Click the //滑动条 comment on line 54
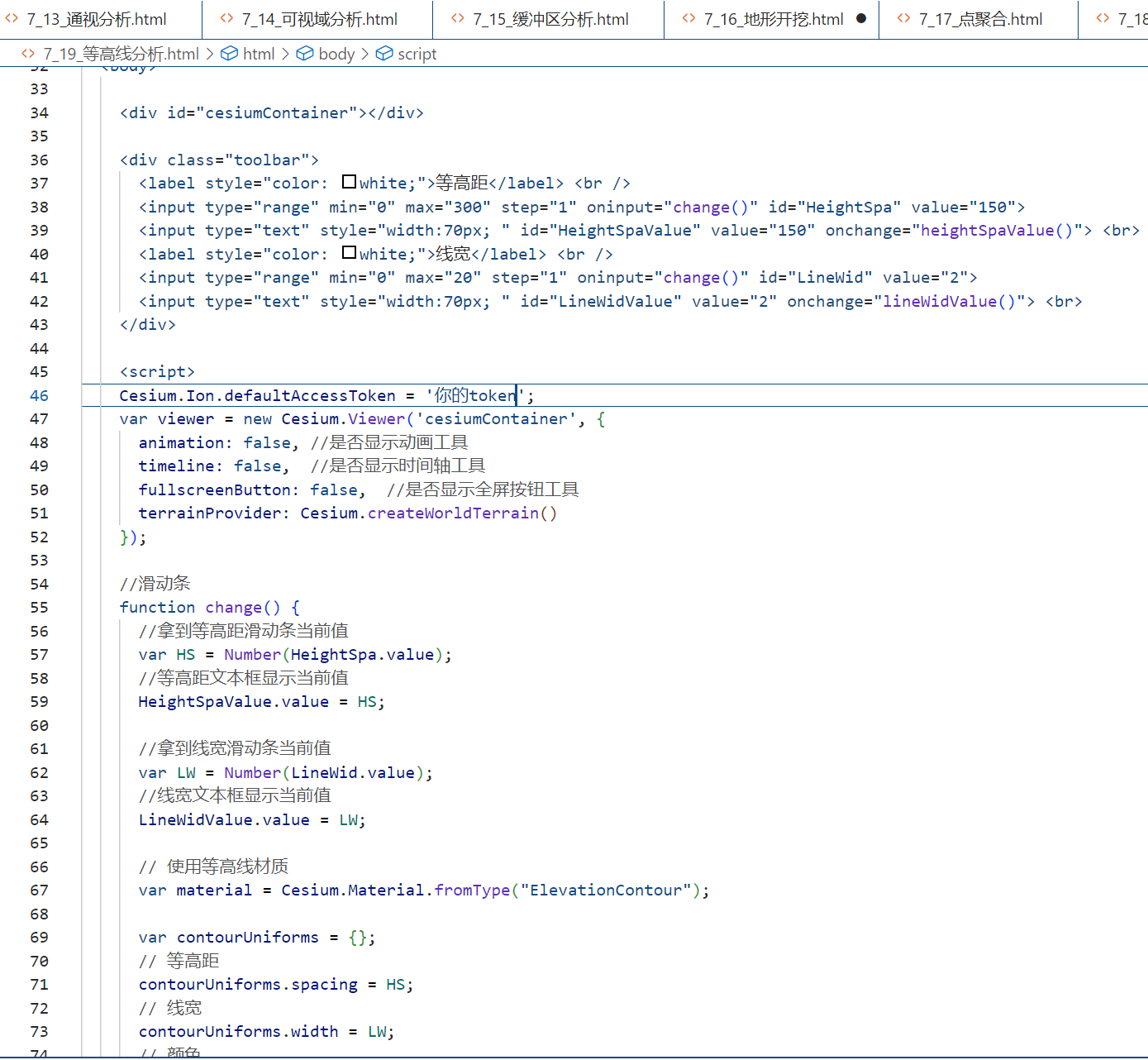Screen dimensions: 1148x1060 pos(155,585)
